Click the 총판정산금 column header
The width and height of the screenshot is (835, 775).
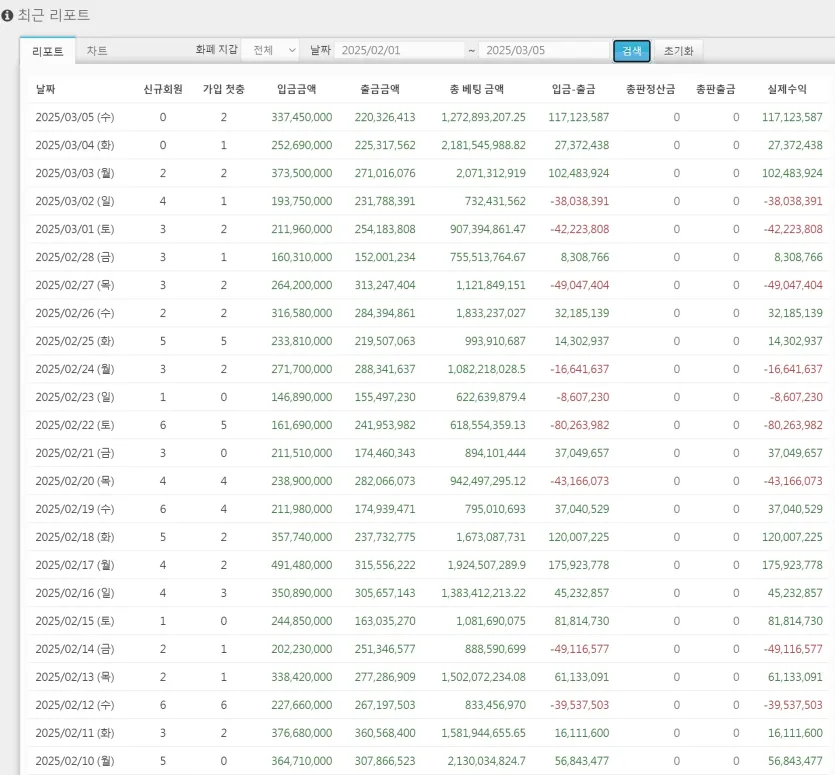pyautogui.click(x=650, y=89)
